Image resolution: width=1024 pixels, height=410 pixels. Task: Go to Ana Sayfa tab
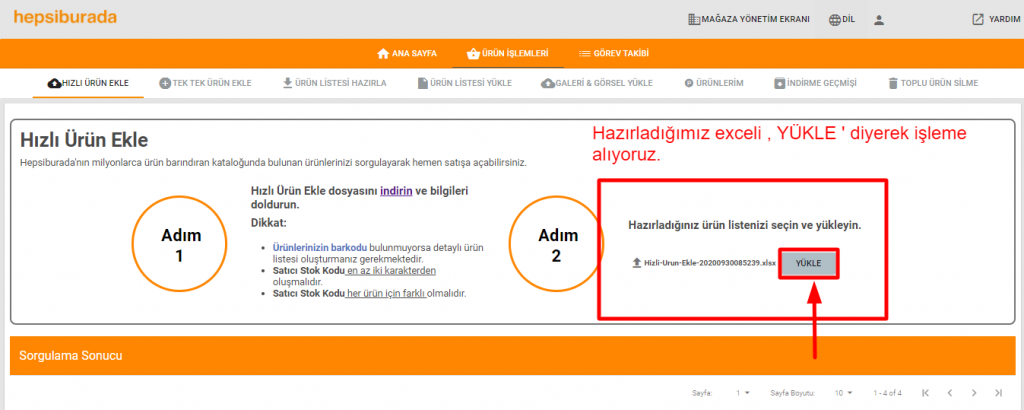point(407,53)
